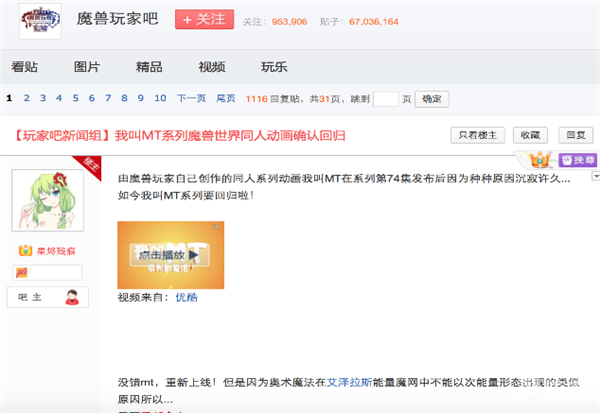Open the 优酷 video source link
Screen dimensions: 600x413
click(x=186, y=297)
